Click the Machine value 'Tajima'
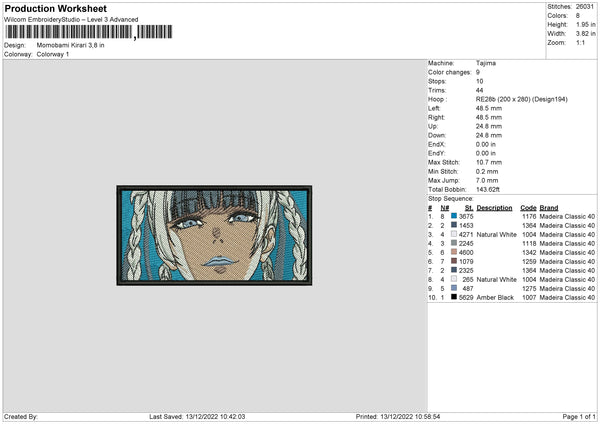Screen dimensions: 600x424 (486, 63)
